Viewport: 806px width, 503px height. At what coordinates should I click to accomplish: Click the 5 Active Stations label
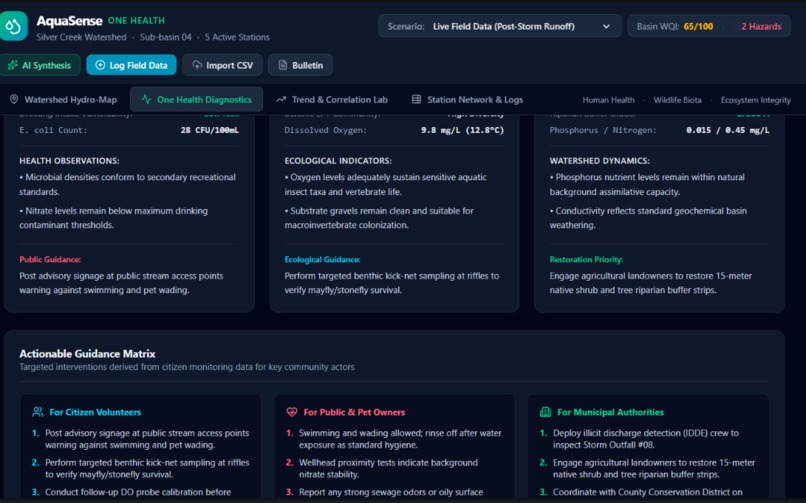[237, 37]
